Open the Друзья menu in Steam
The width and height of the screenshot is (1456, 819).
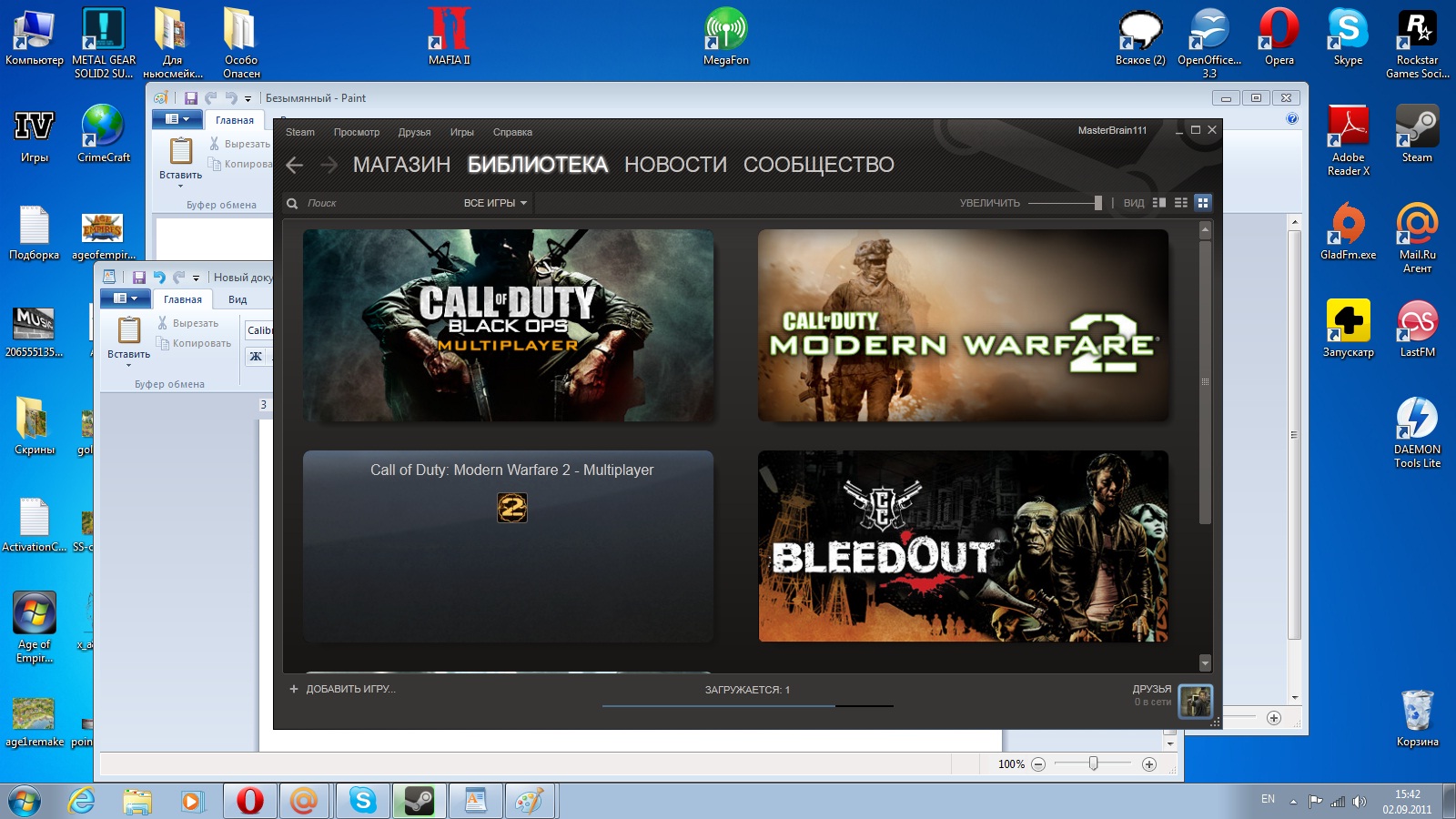coord(414,132)
